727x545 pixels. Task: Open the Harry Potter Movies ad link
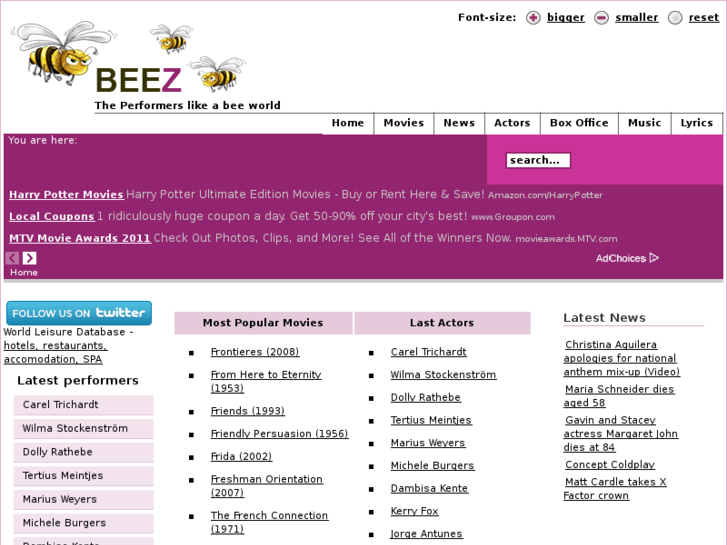66,194
